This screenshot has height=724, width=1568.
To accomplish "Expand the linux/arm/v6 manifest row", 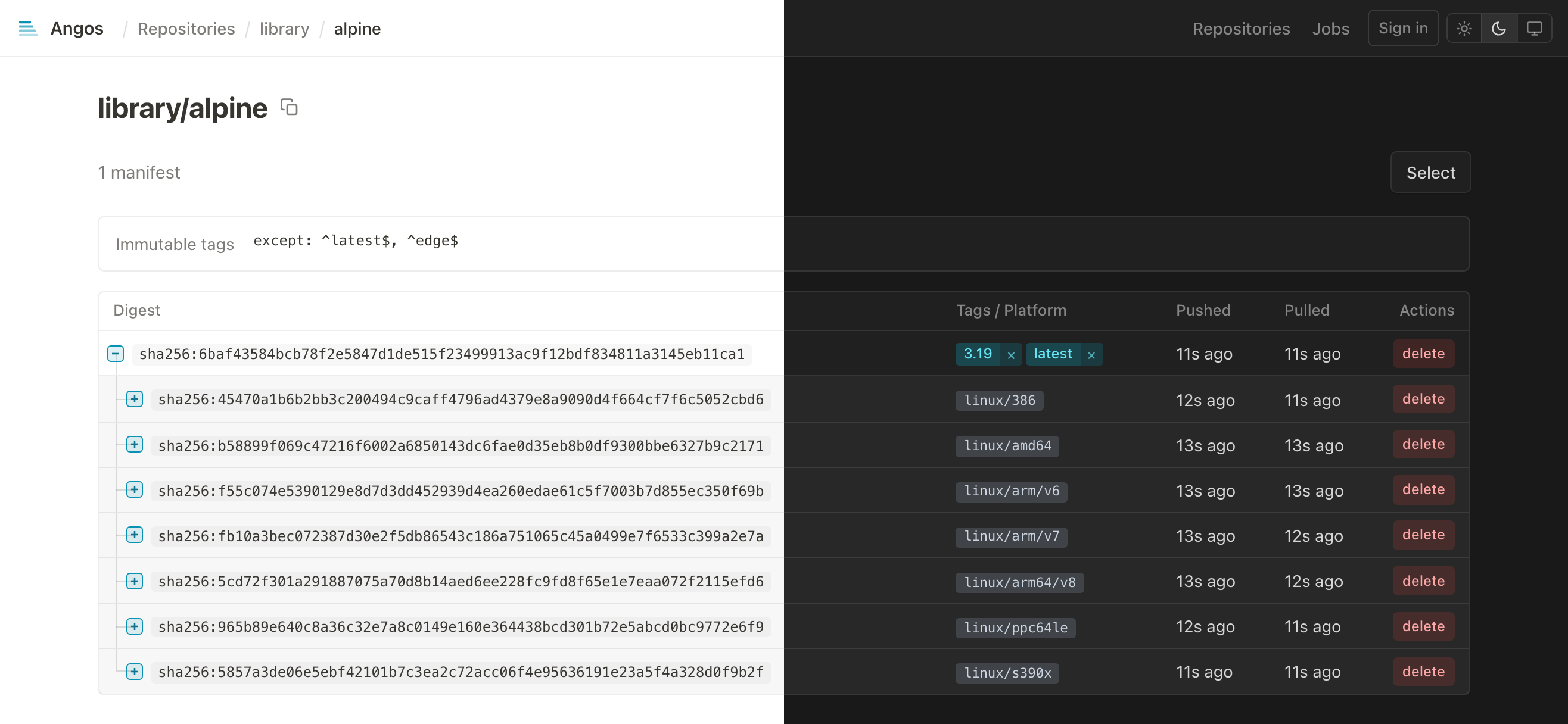I will pos(135,490).
